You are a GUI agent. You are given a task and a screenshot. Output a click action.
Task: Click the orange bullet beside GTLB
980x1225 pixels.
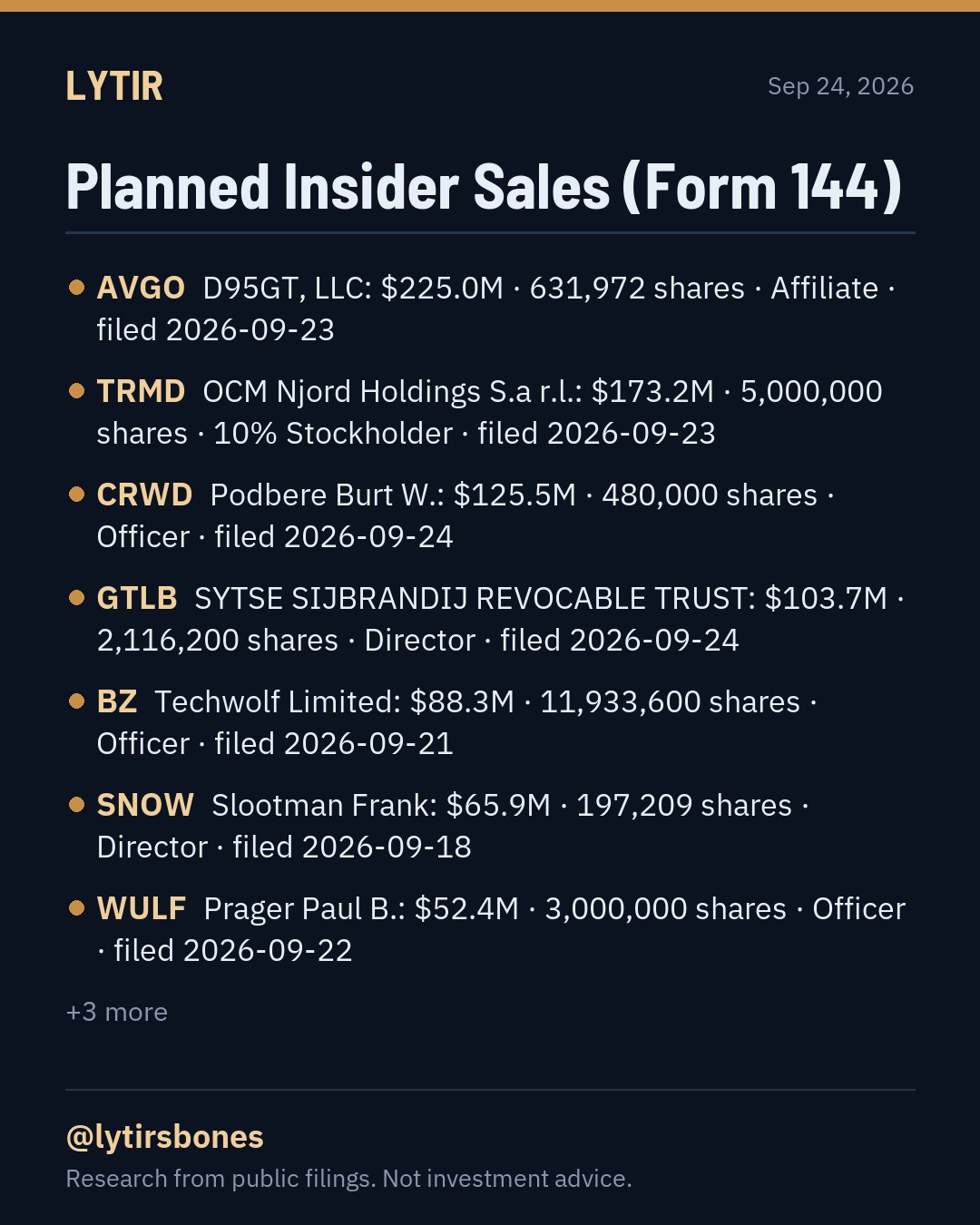tap(76, 598)
